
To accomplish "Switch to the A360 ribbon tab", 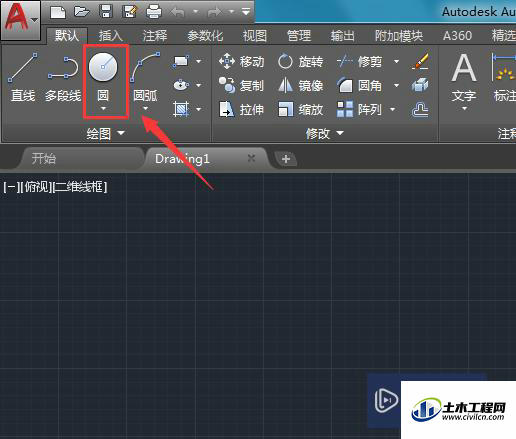I will tap(457, 35).
